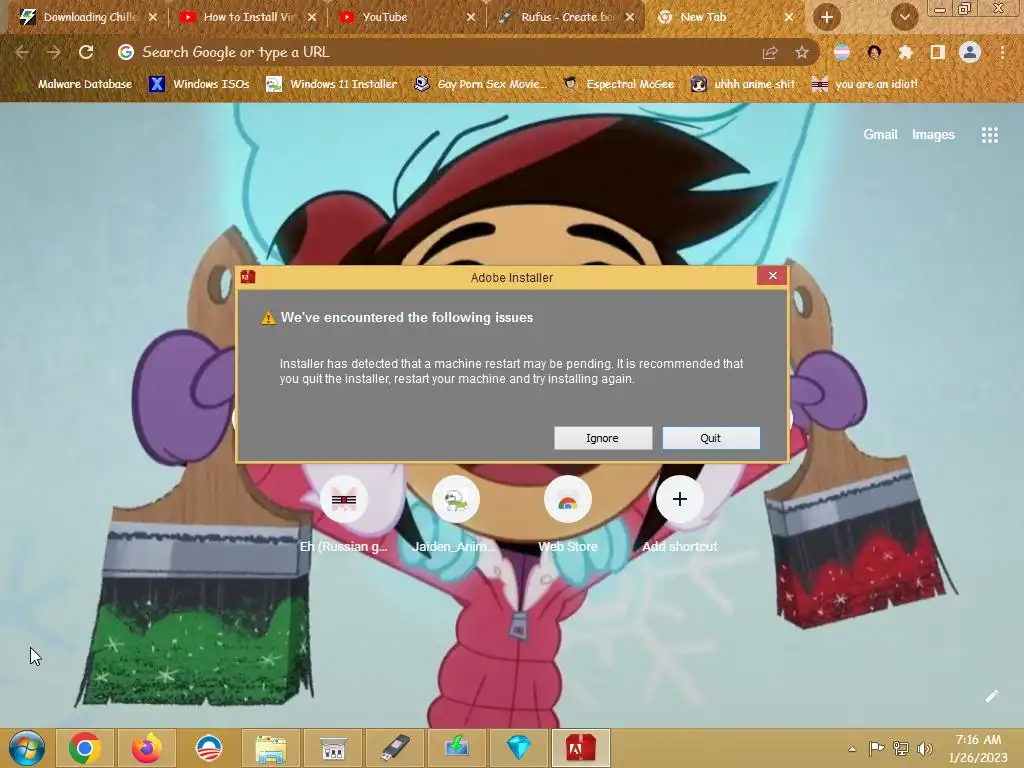Open the Rufus USB drive taskbar app
This screenshot has height=768, width=1024.
(394, 748)
